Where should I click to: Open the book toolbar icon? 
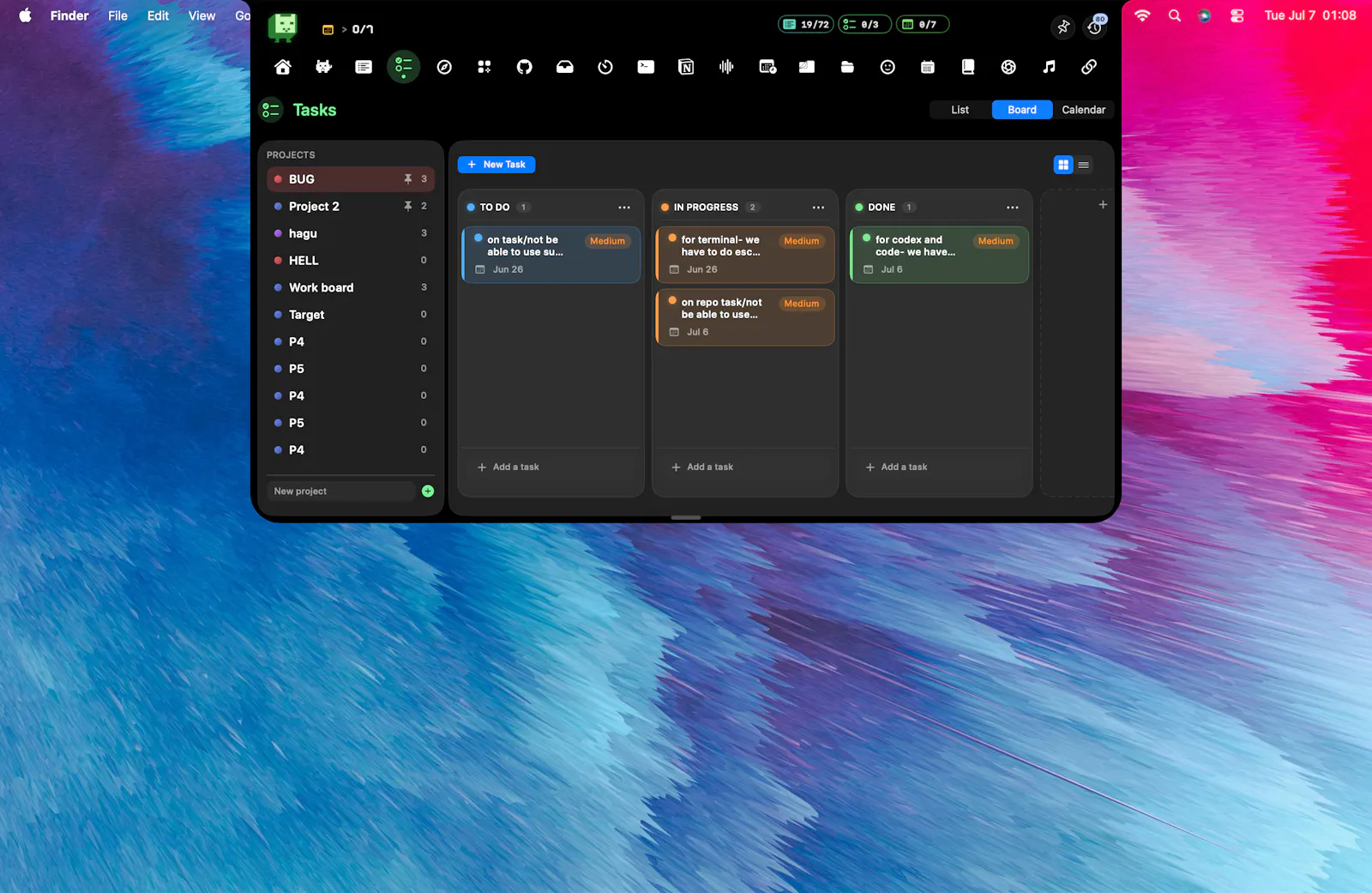968,67
